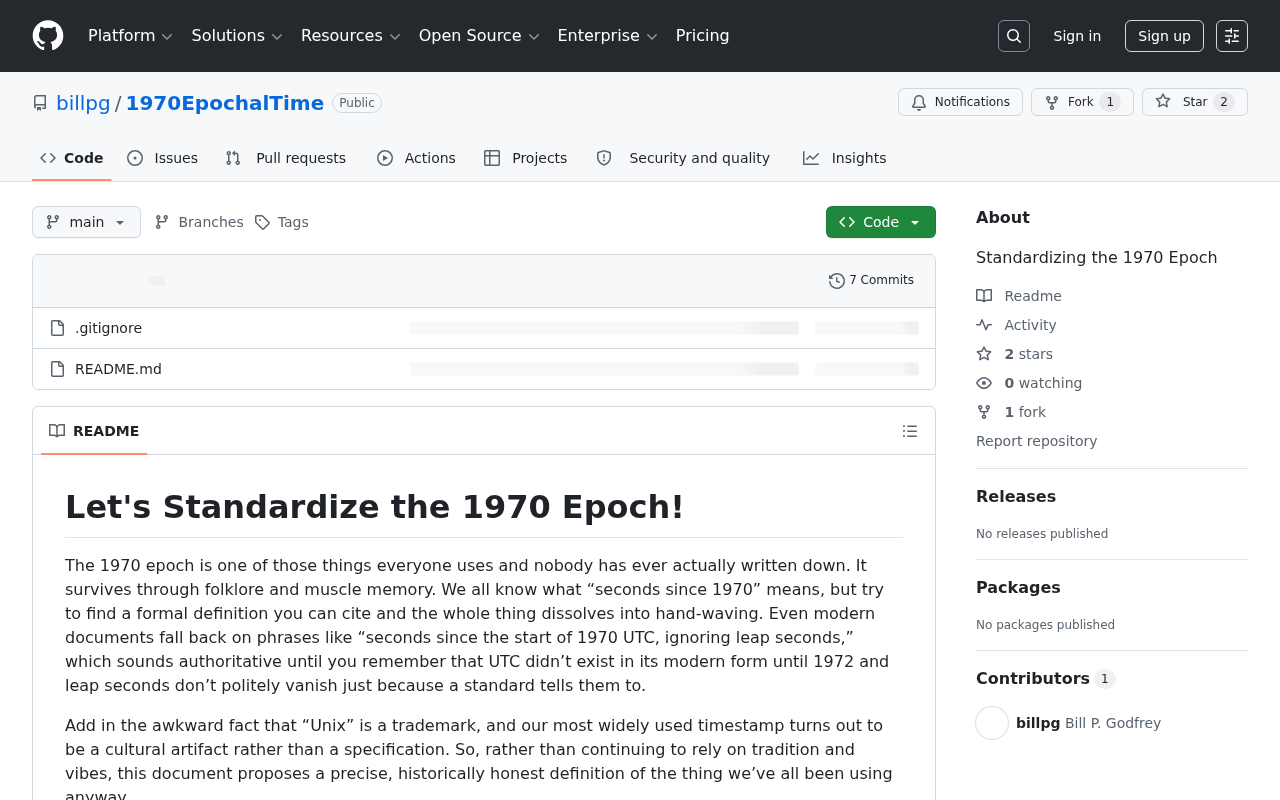Open the main branch selector dropdown
The height and width of the screenshot is (800, 1280).
point(86,222)
